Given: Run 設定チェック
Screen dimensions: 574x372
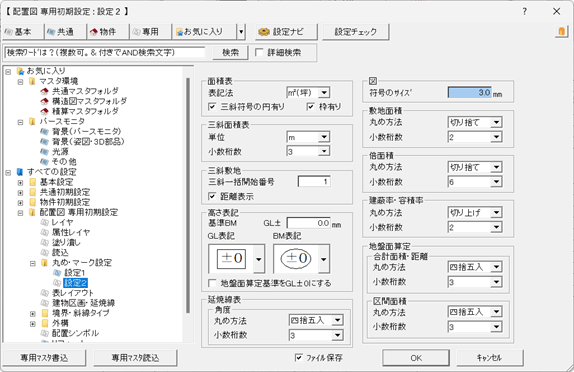Looking at the screenshot, I should point(355,32).
